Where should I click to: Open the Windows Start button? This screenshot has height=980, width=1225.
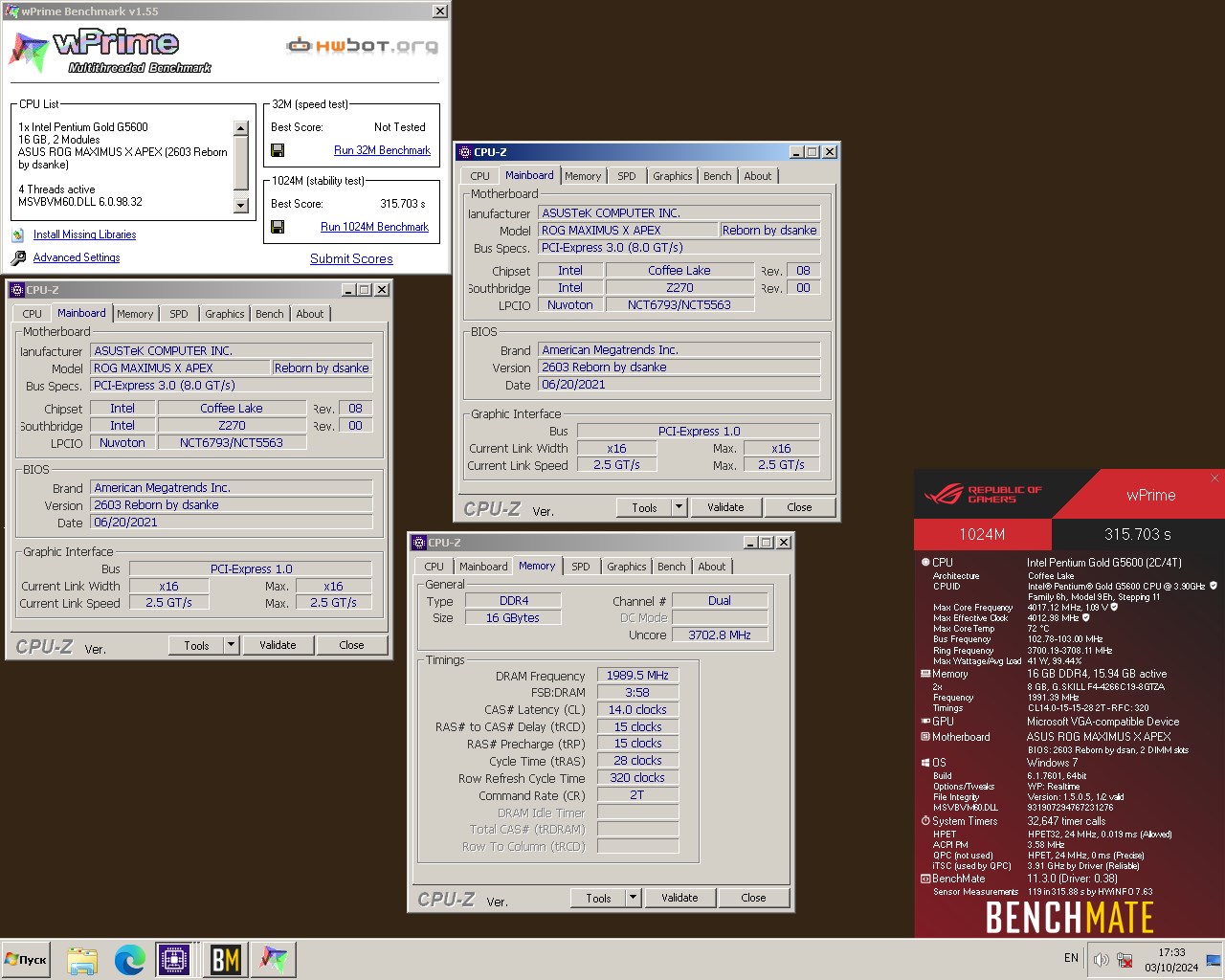26,959
